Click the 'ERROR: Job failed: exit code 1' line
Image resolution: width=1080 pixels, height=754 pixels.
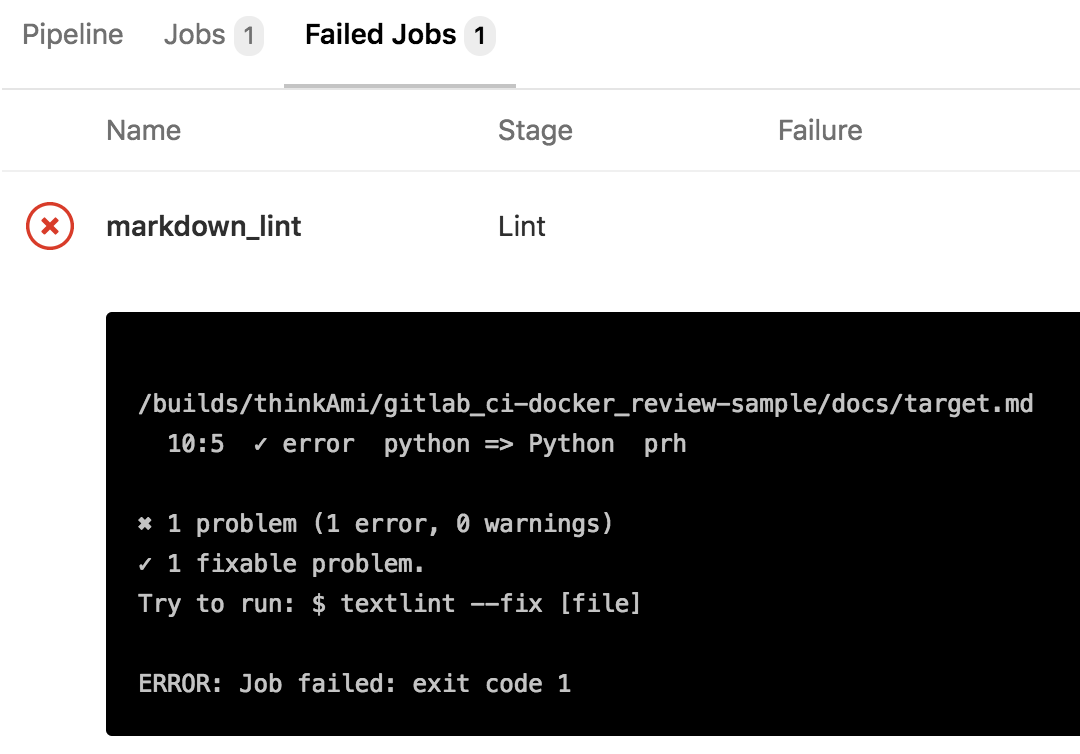point(355,684)
